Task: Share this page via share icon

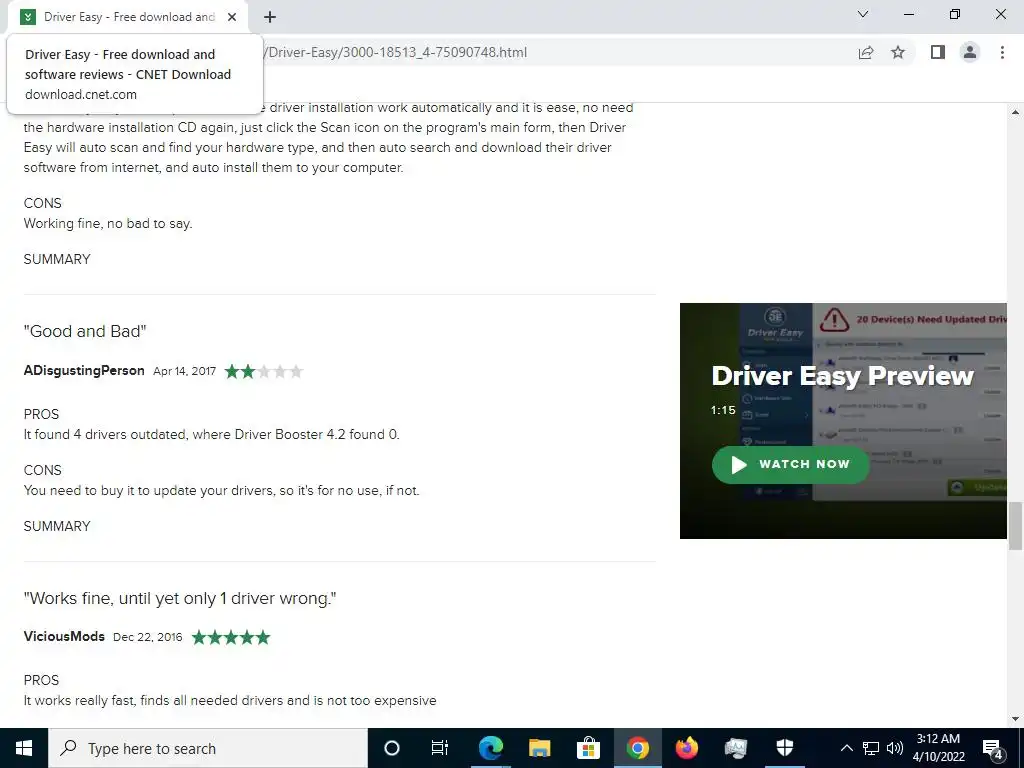Action: pos(866,52)
